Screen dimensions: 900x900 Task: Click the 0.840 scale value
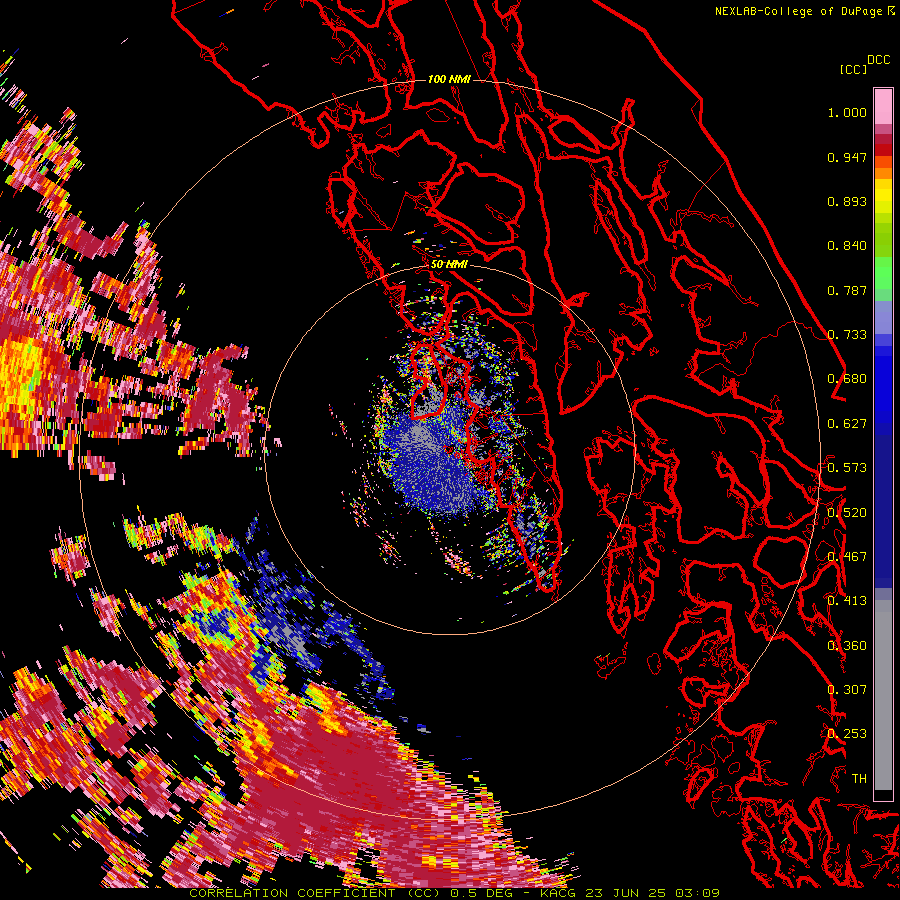(847, 246)
